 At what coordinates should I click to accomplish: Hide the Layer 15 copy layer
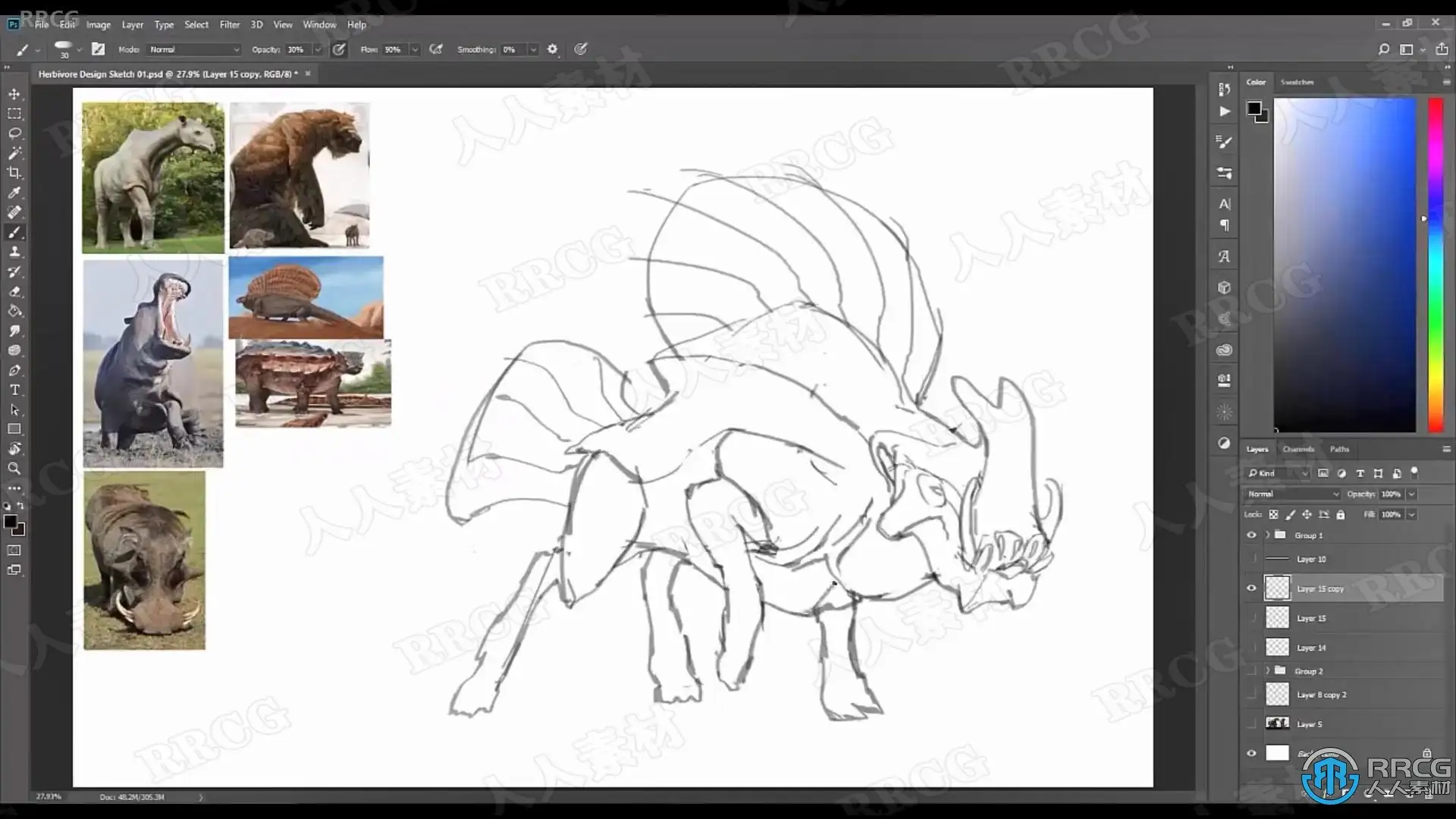1251,588
